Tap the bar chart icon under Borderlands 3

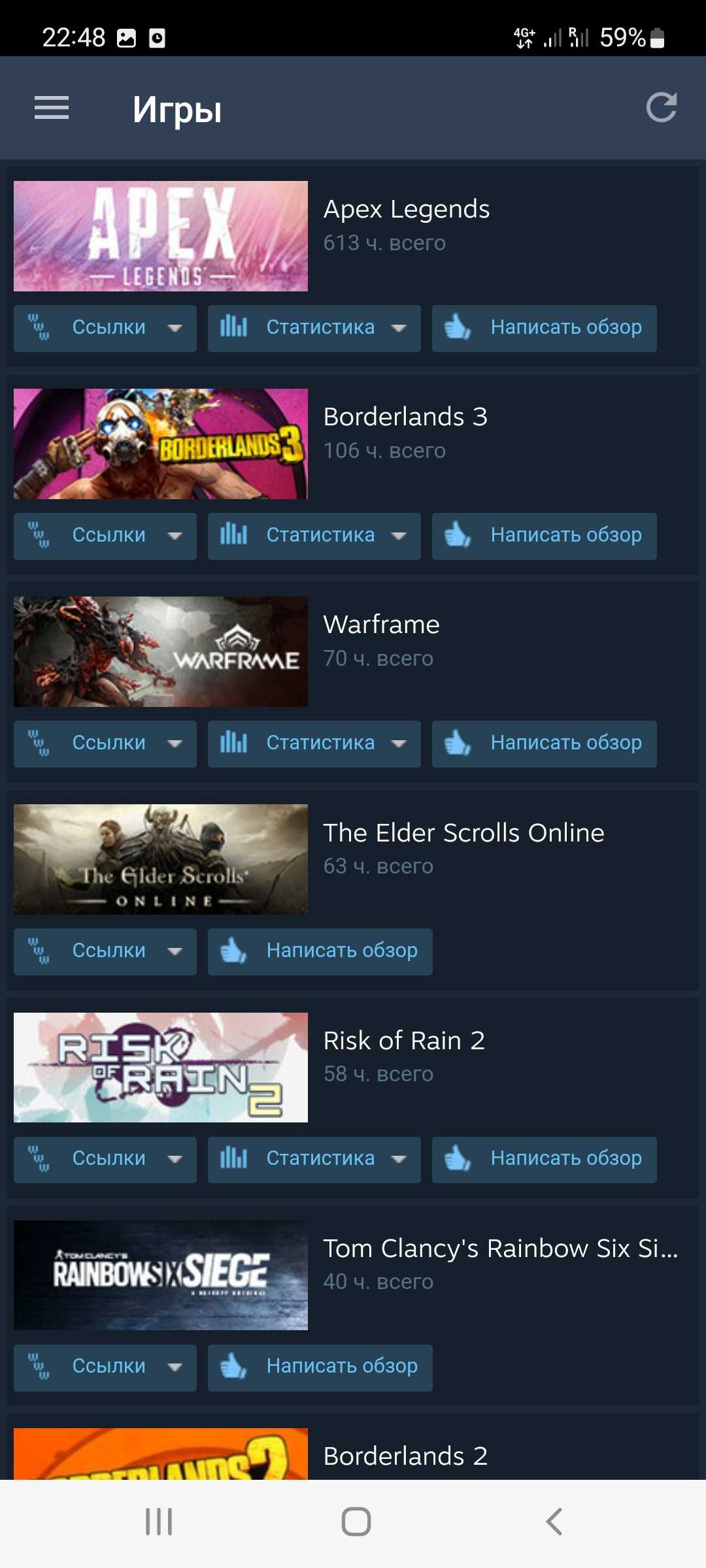(x=233, y=535)
